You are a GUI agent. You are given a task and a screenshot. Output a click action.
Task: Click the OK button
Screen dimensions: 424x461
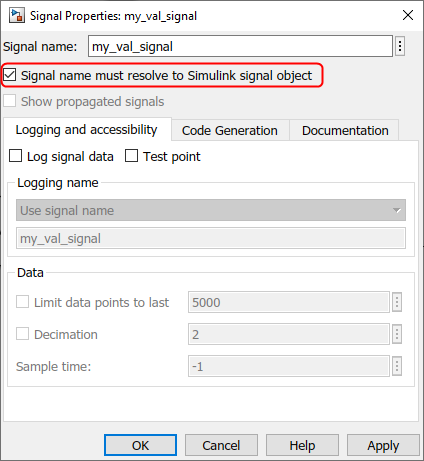coord(140,445)
